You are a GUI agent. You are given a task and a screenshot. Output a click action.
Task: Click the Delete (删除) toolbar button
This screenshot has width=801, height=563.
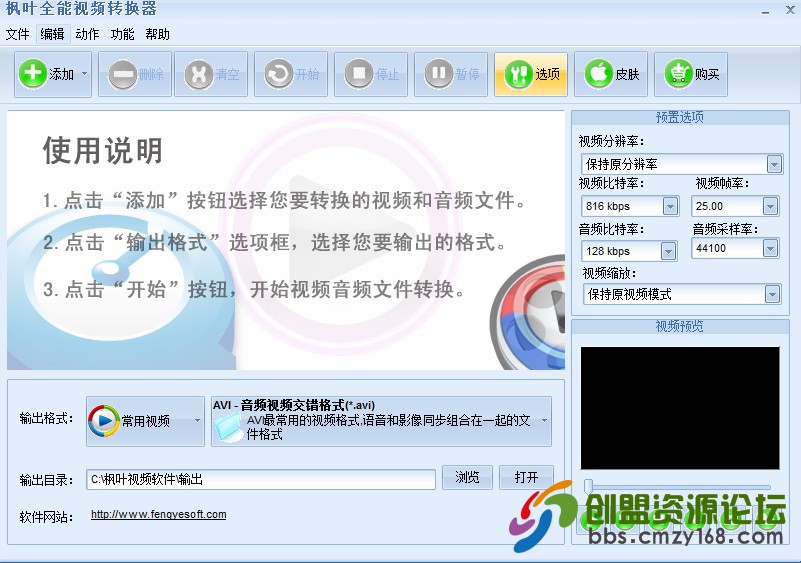click(135, 74)
